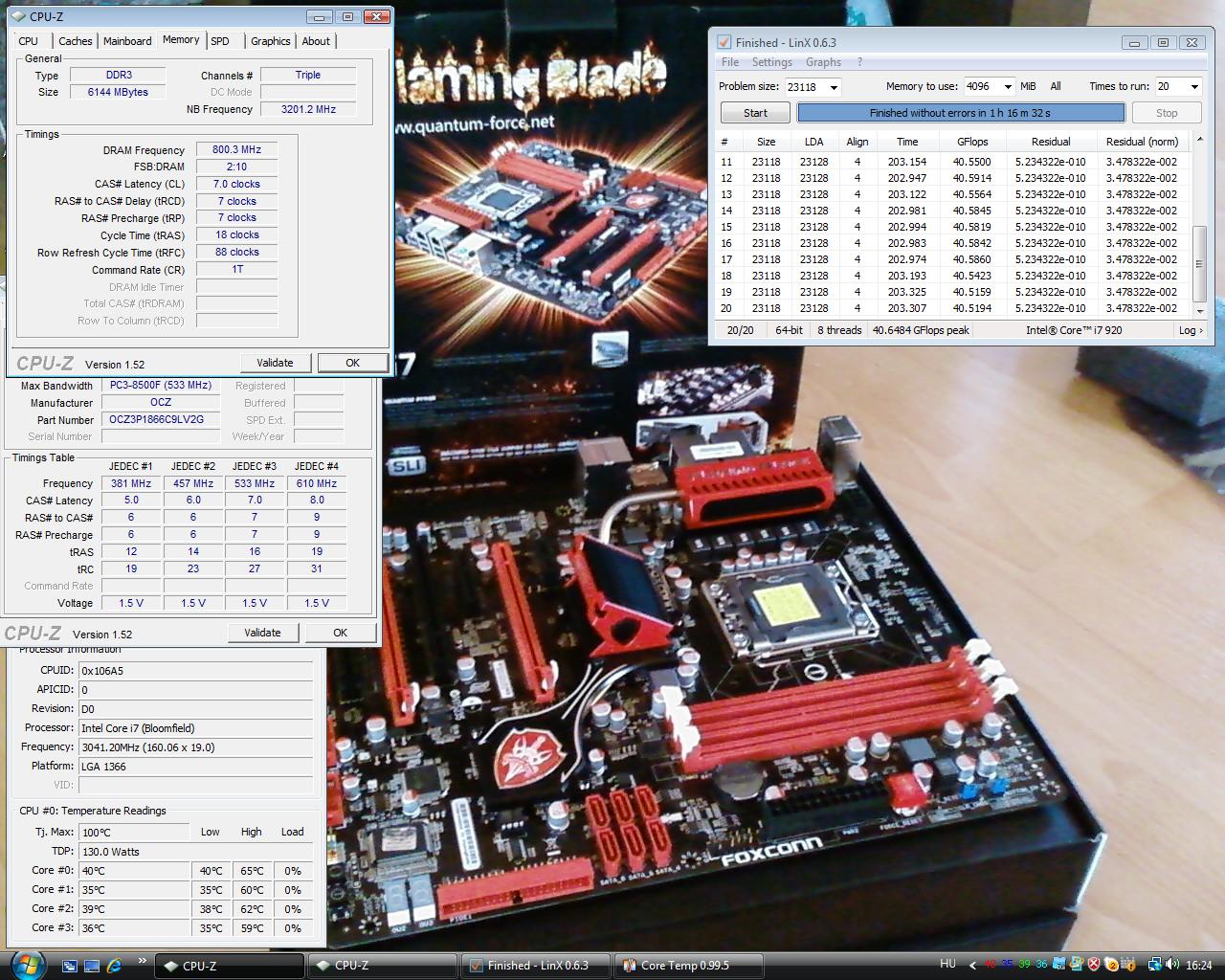Open the Settings menu in LinX
Image resolution: width=1225 pixels, height=980 pixels.
[771, 62]
